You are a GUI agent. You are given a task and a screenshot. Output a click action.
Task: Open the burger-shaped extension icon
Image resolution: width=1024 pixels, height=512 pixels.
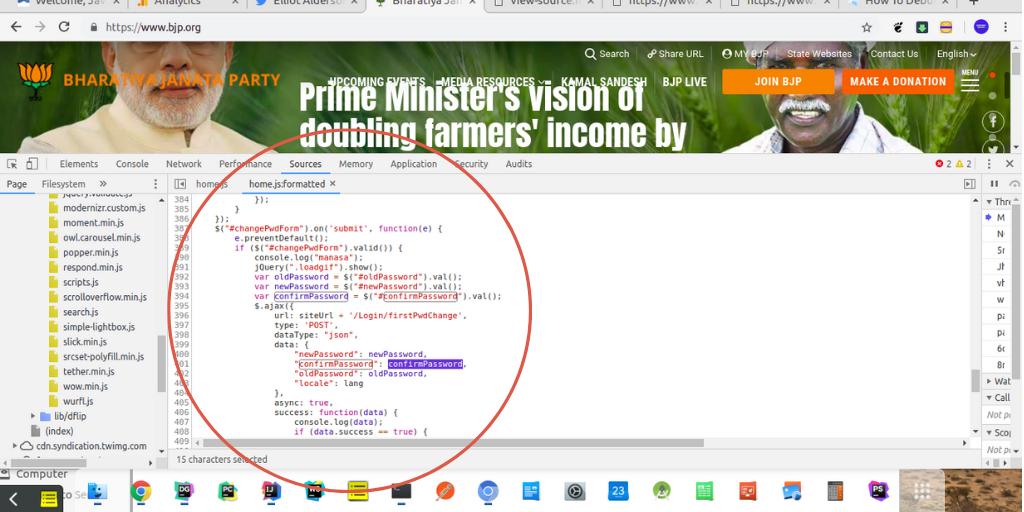pyautogui.click(x=946, y=27)
